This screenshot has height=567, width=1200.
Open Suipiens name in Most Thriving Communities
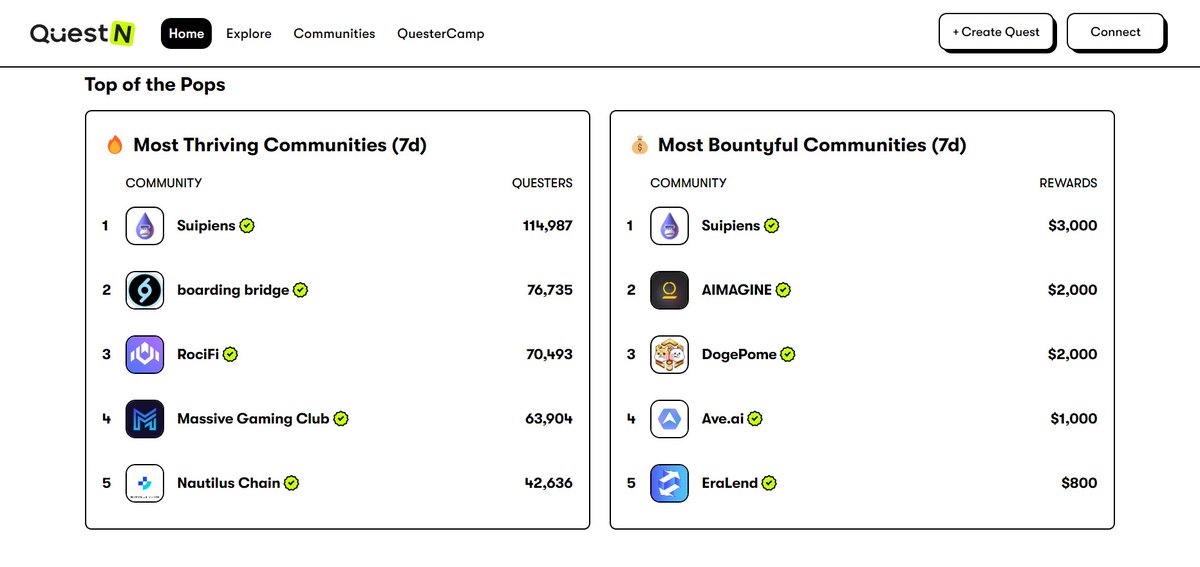[x=206, y=226]
